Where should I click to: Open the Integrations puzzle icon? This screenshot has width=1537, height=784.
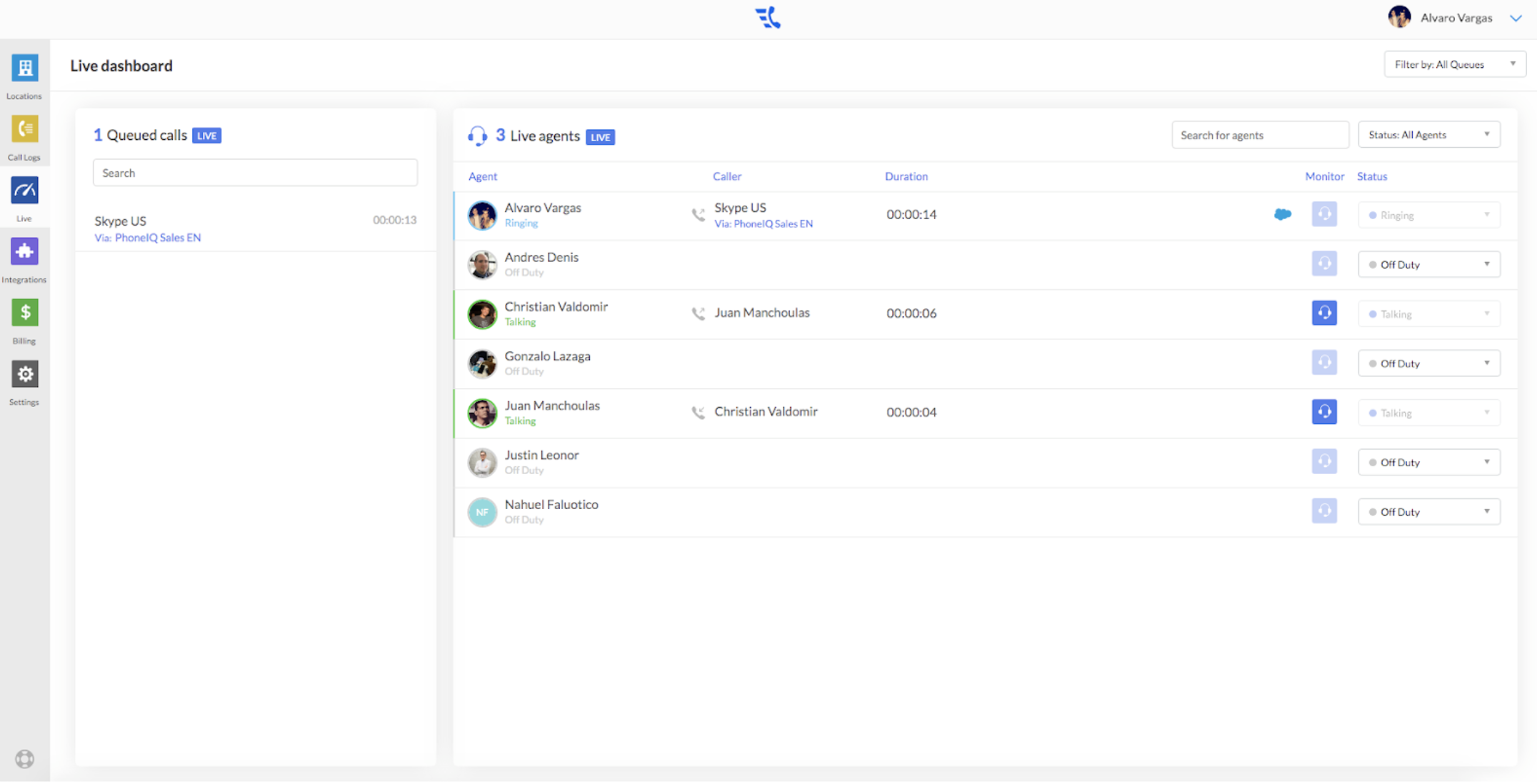coord(24,252)
